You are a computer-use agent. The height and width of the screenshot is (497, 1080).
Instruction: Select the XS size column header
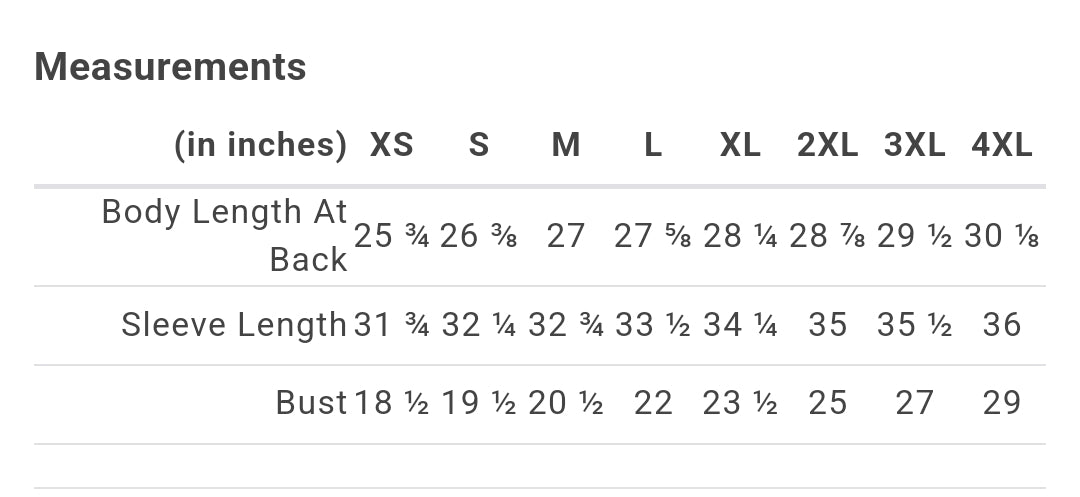[x=391, y=145]
